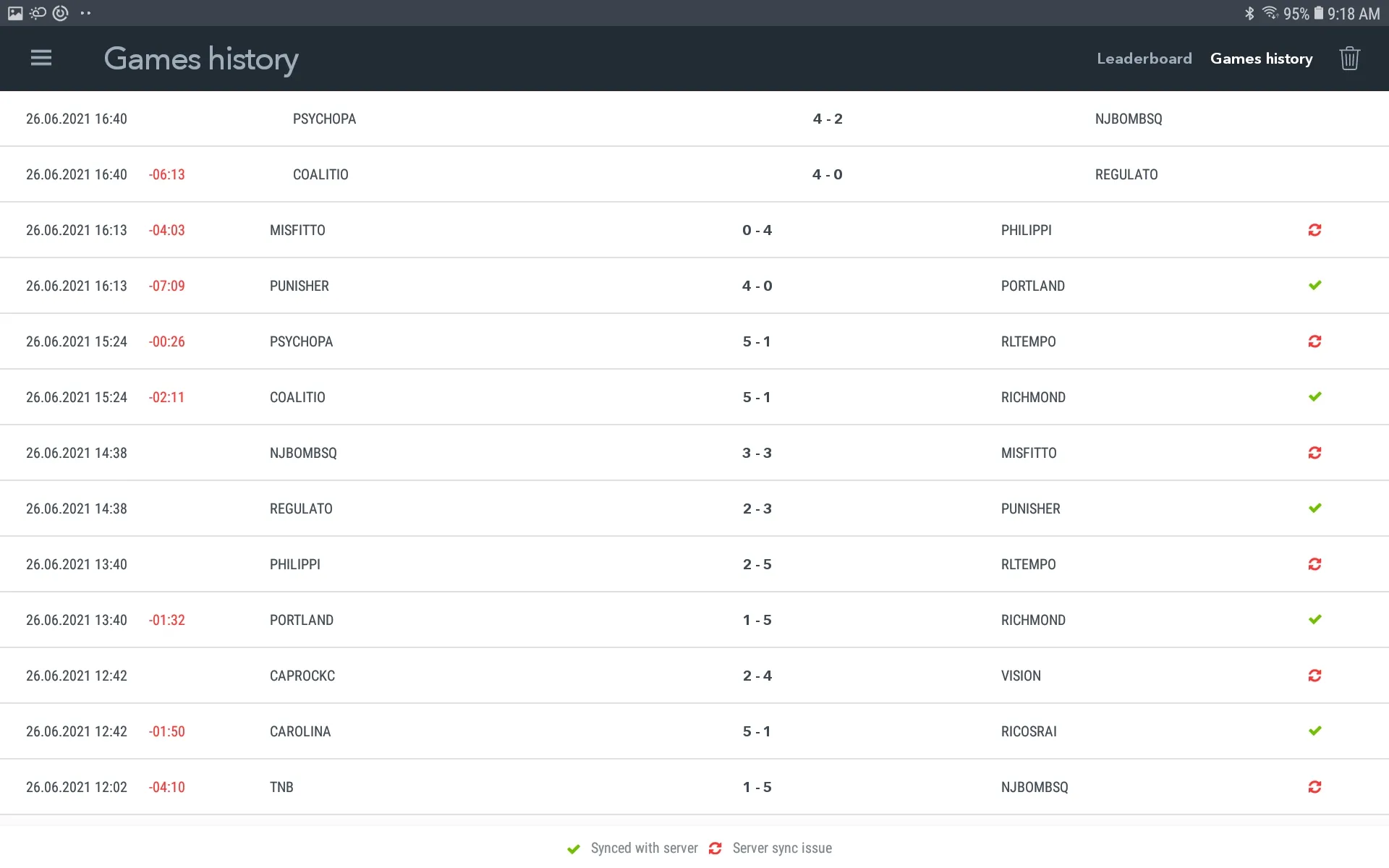Screen dimensions: 1389x868
Task: Click the delete/trash icon top right
Action: (x=1350, y=58)
